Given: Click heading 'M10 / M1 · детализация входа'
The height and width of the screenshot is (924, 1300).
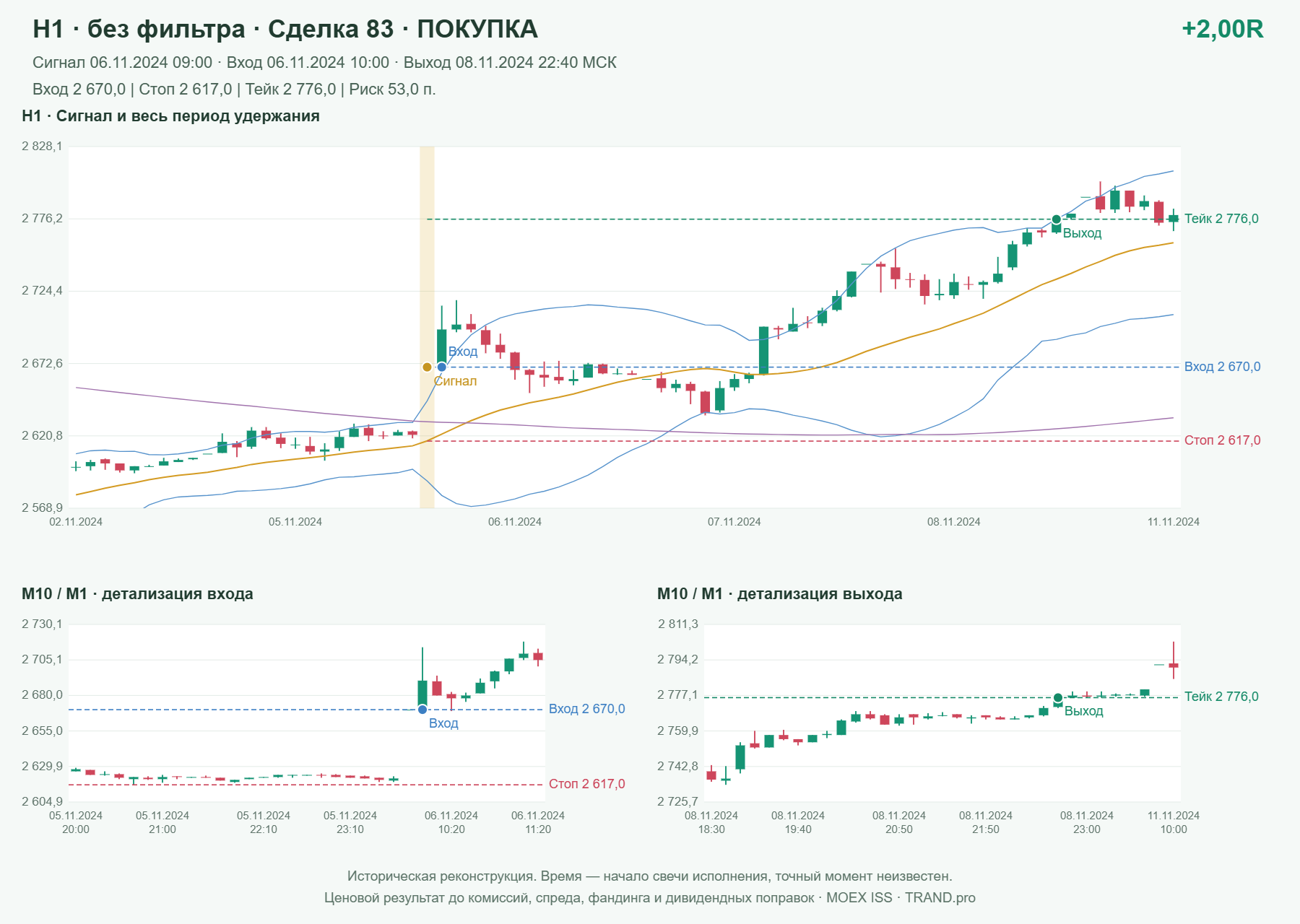Looking at the screenshot, I should (x=137, y=594).
